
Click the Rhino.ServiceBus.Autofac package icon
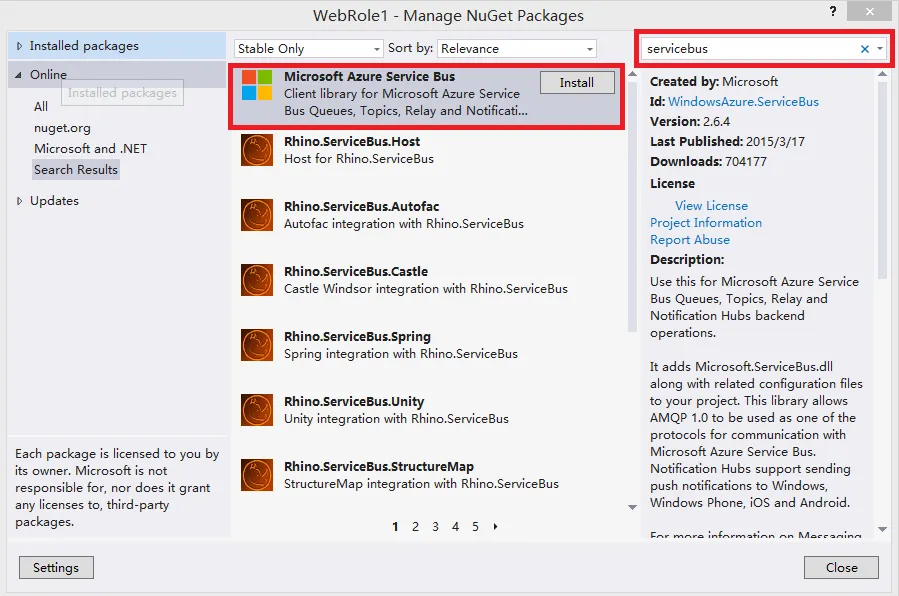(256, 215)
